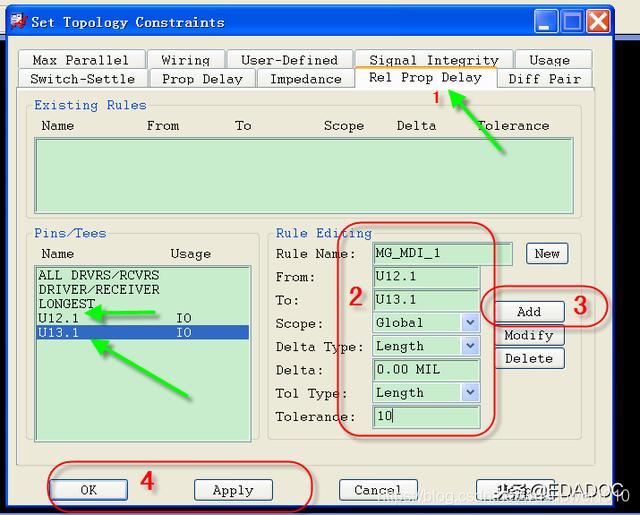Confirm with the OK button
640x515 pixels.
[89, 490]
